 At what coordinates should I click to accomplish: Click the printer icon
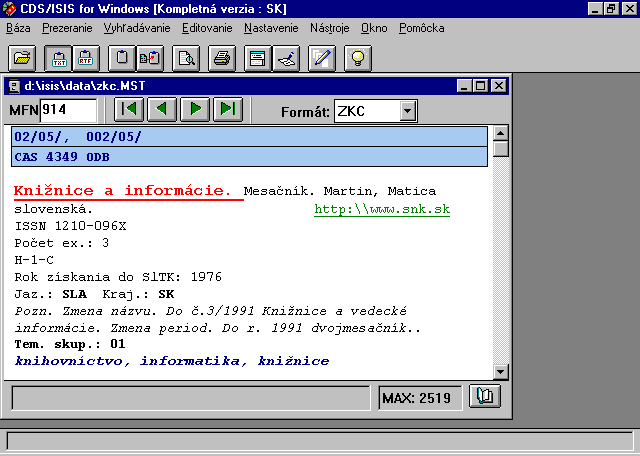coord(222,58)
